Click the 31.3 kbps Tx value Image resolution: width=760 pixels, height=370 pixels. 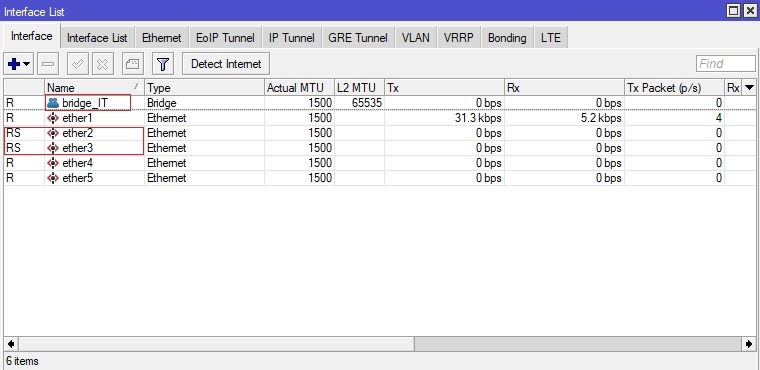[478, 118]
